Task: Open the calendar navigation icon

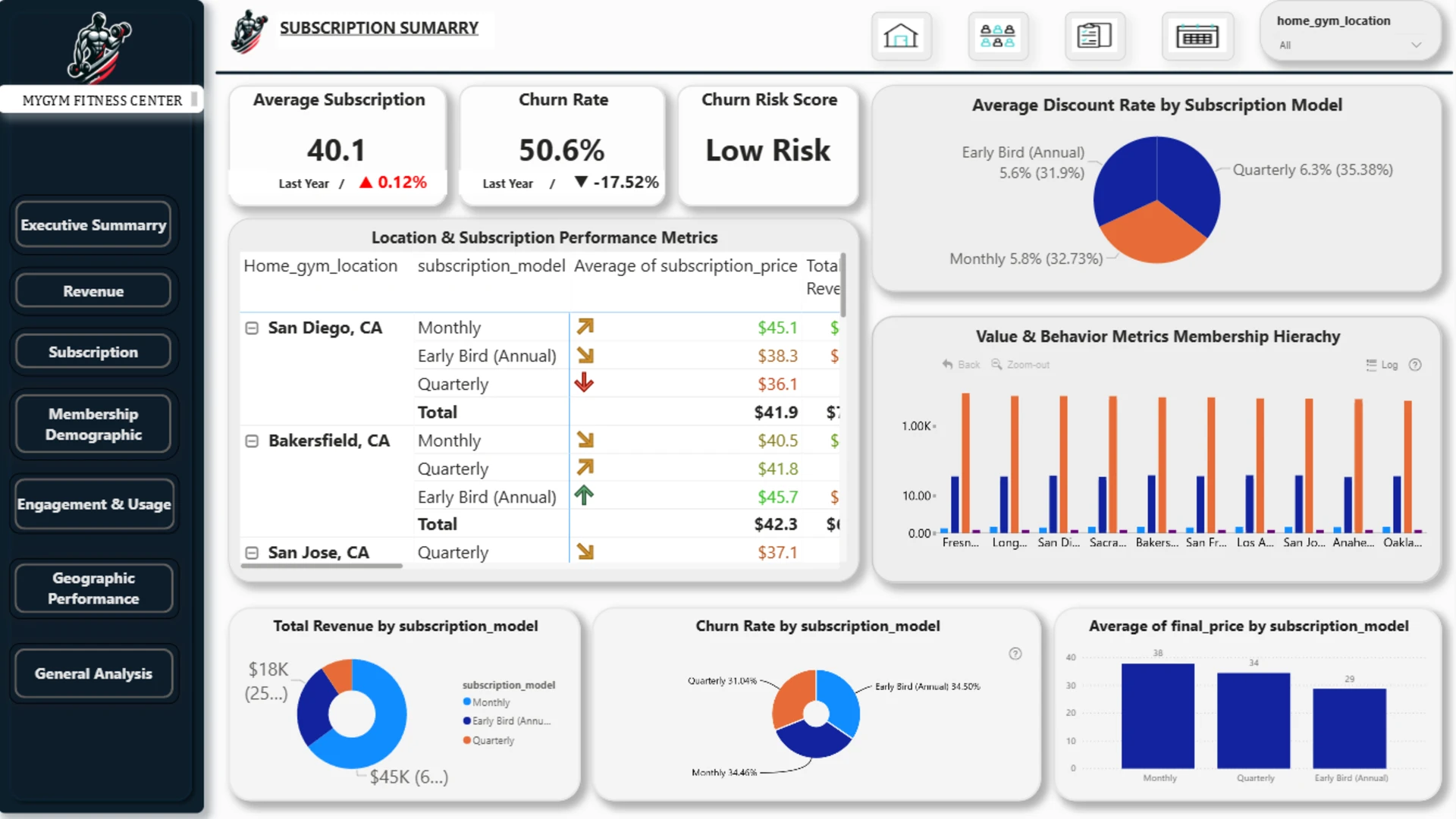Action: tap(1197, 36)
